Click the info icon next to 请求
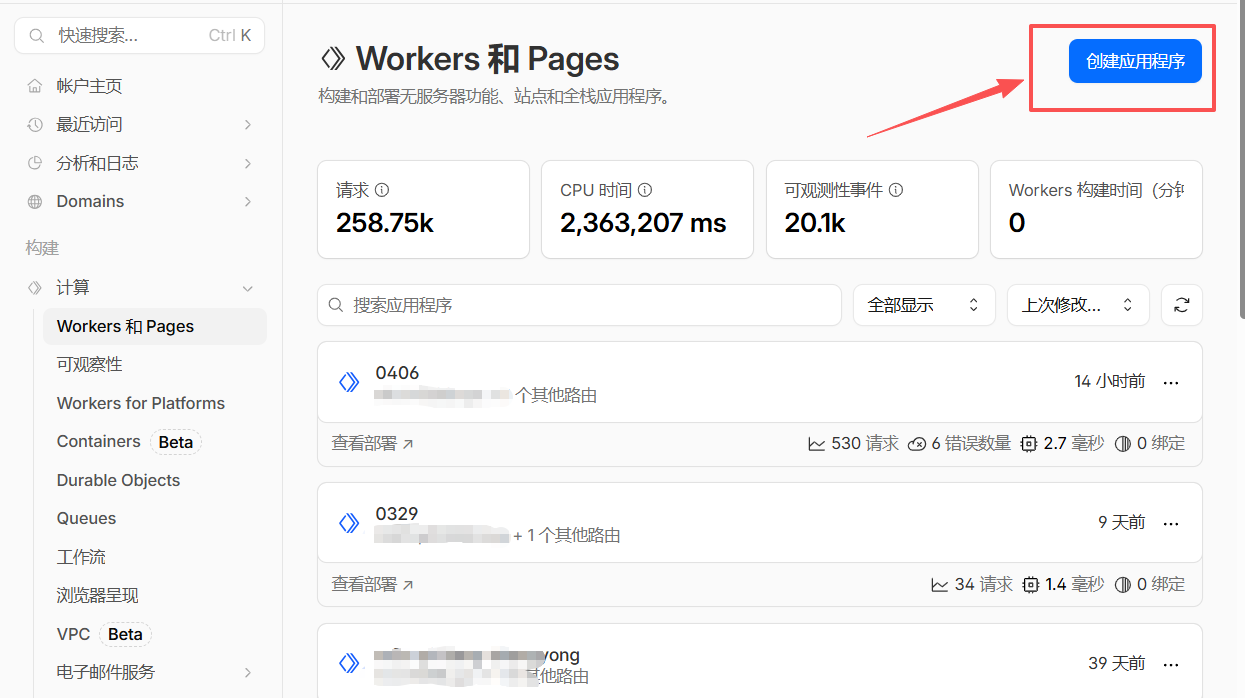Viewport: 1245px width, 698px height. click(x=382, y=190)
